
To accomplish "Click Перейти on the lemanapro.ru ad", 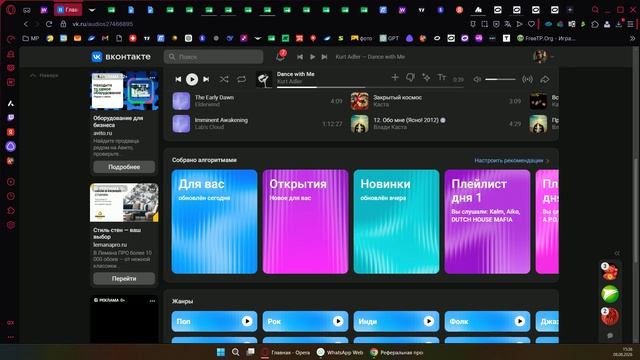I will pos(124,278).
